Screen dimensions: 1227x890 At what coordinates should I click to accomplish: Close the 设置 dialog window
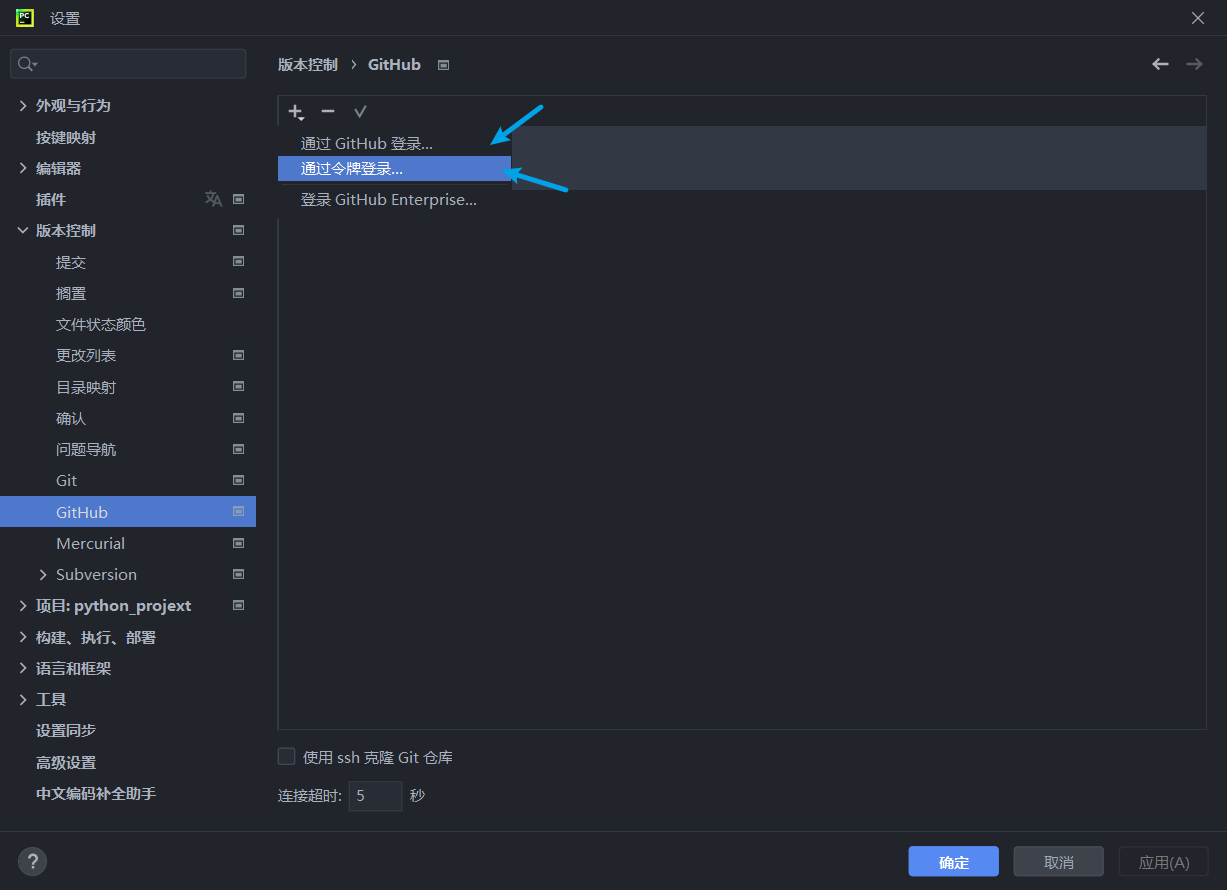(x=1198, y=18)
